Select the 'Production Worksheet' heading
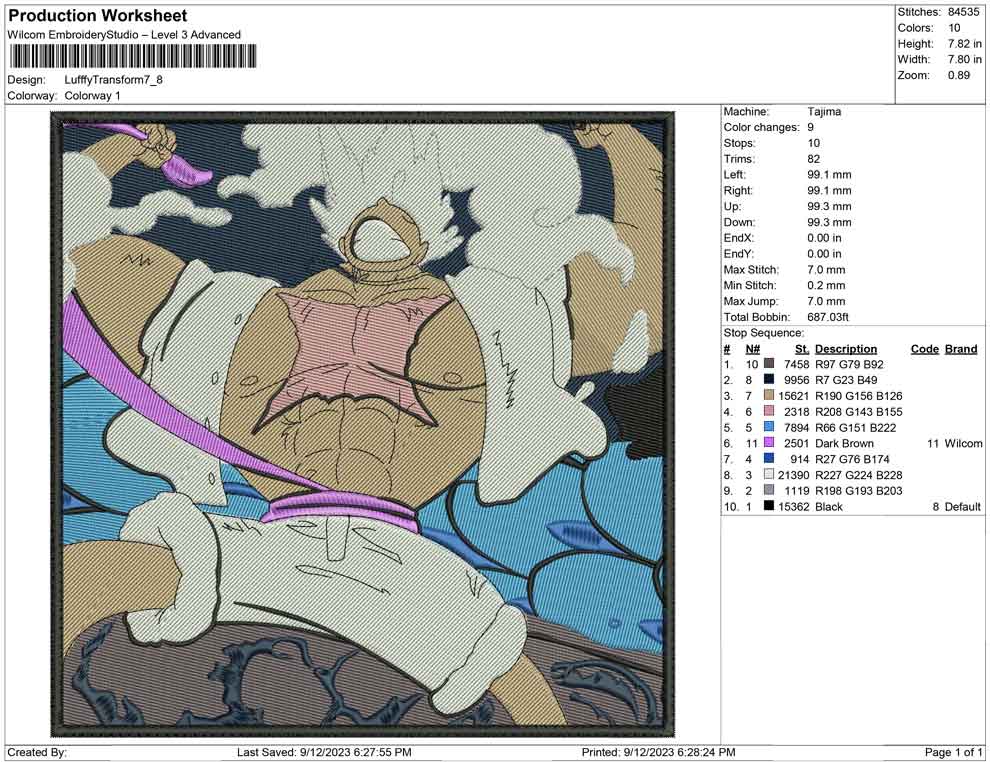Viewport: 990px width, 762px height. (98, 16)
